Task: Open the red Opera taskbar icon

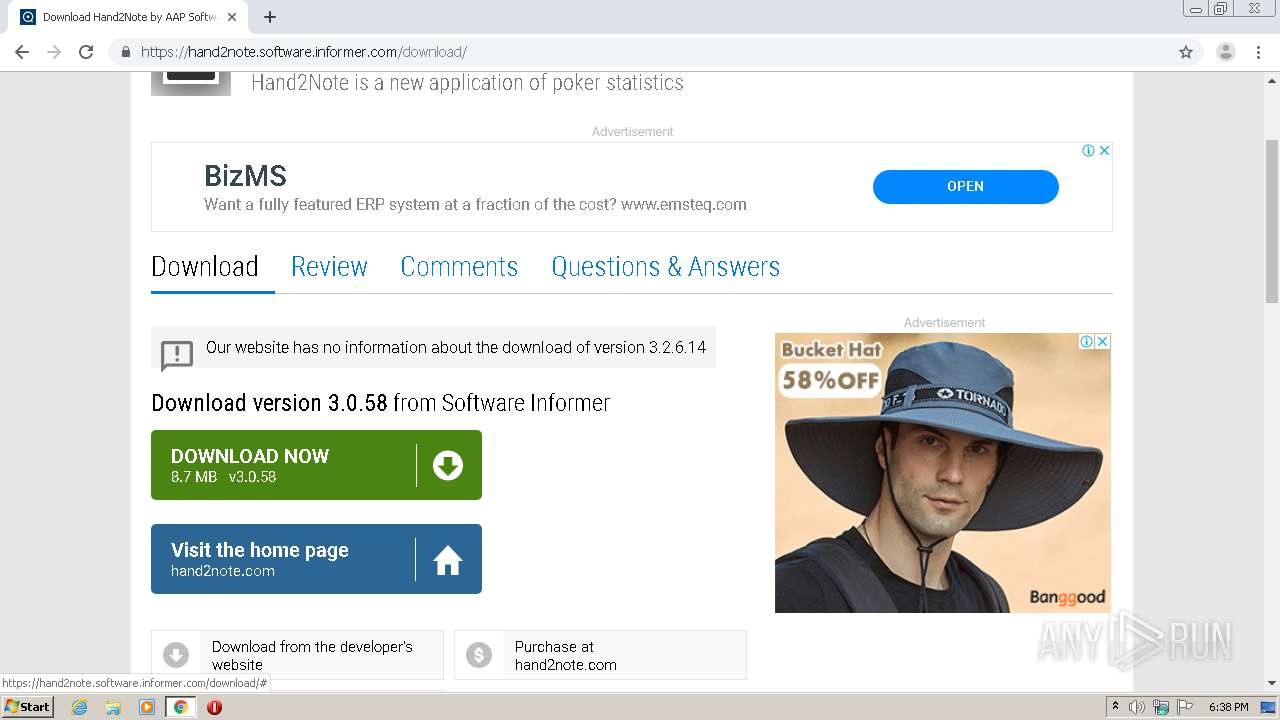Action: click(x=214, y=707)
